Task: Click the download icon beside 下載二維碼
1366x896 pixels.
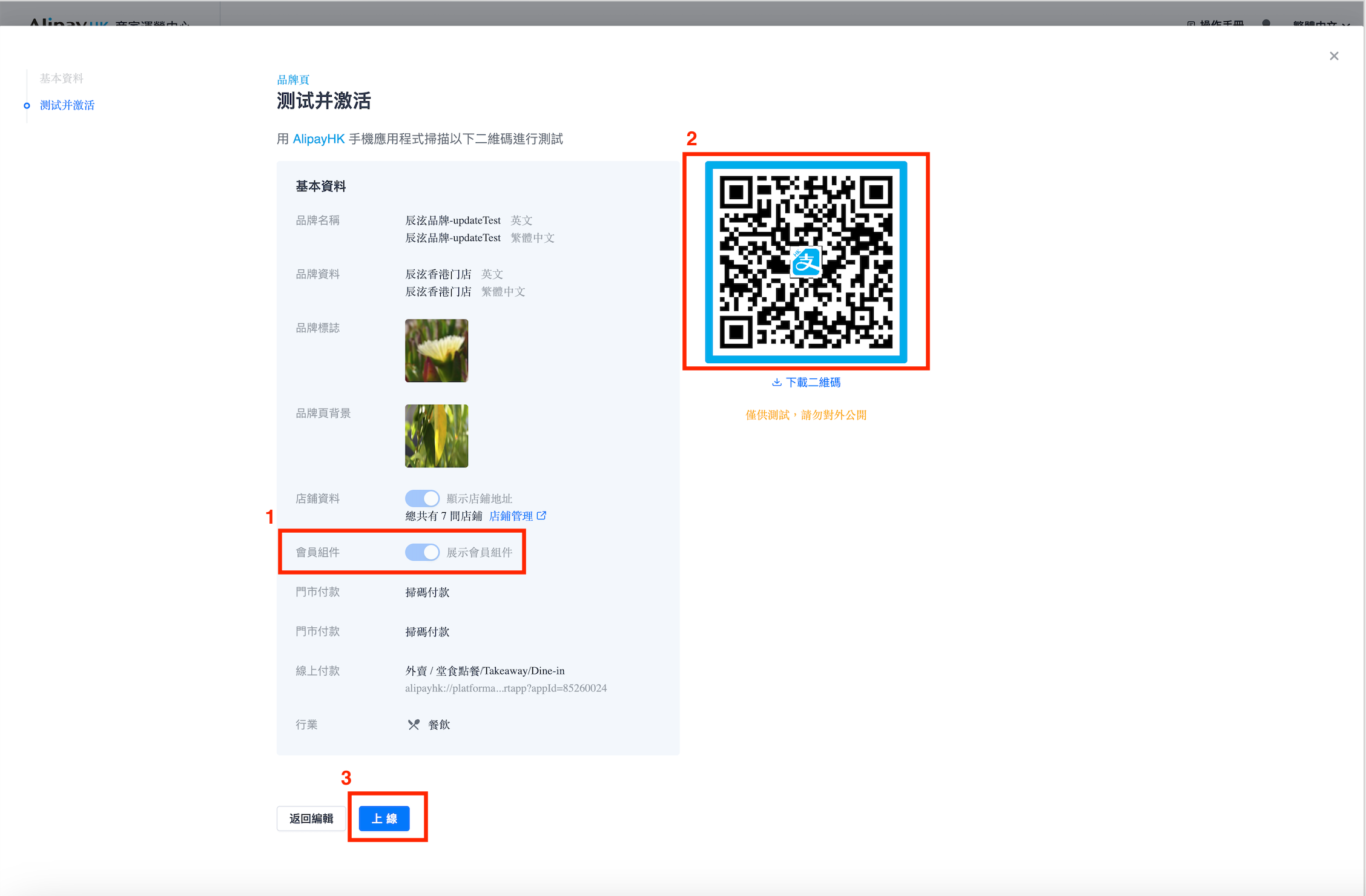Action: click(777, 382)
